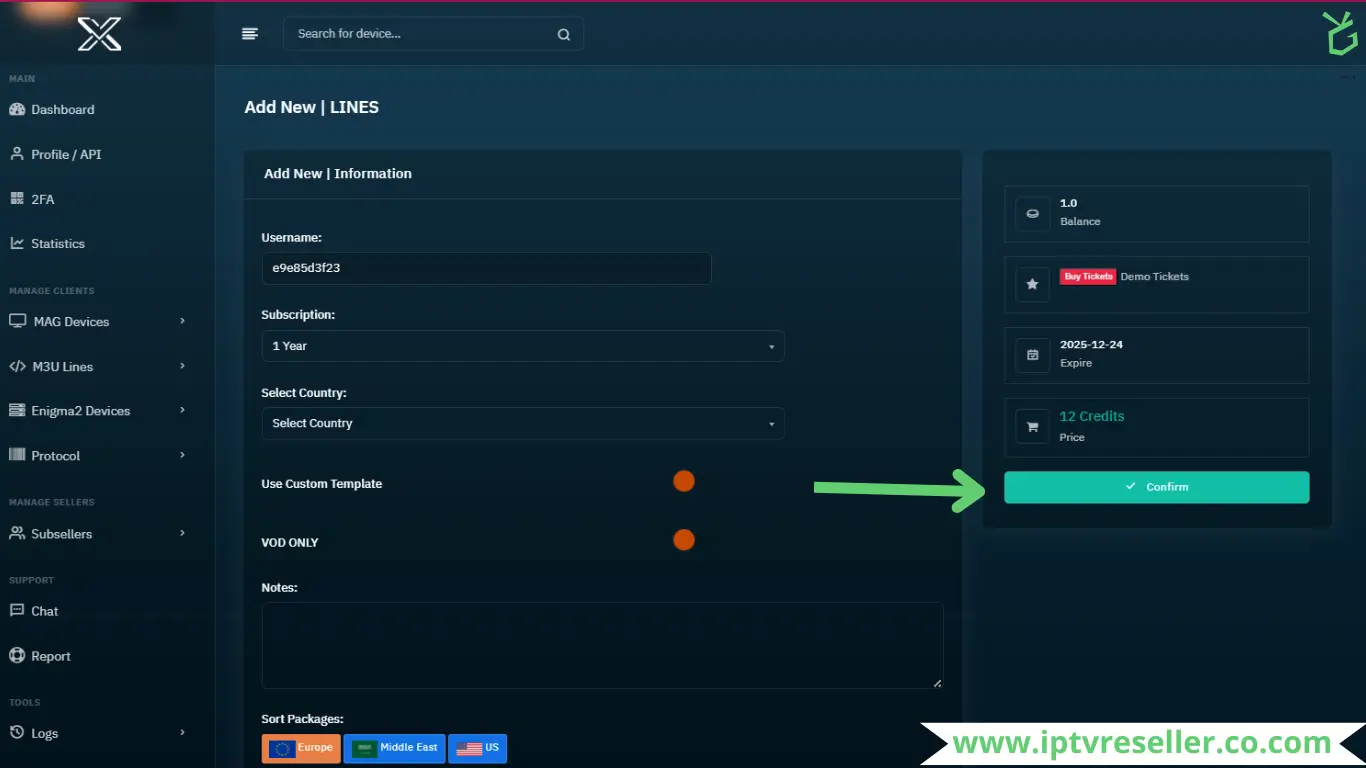Click the search magnifier icon
This screenshot has height=768, width=1366.
[564, 34]
